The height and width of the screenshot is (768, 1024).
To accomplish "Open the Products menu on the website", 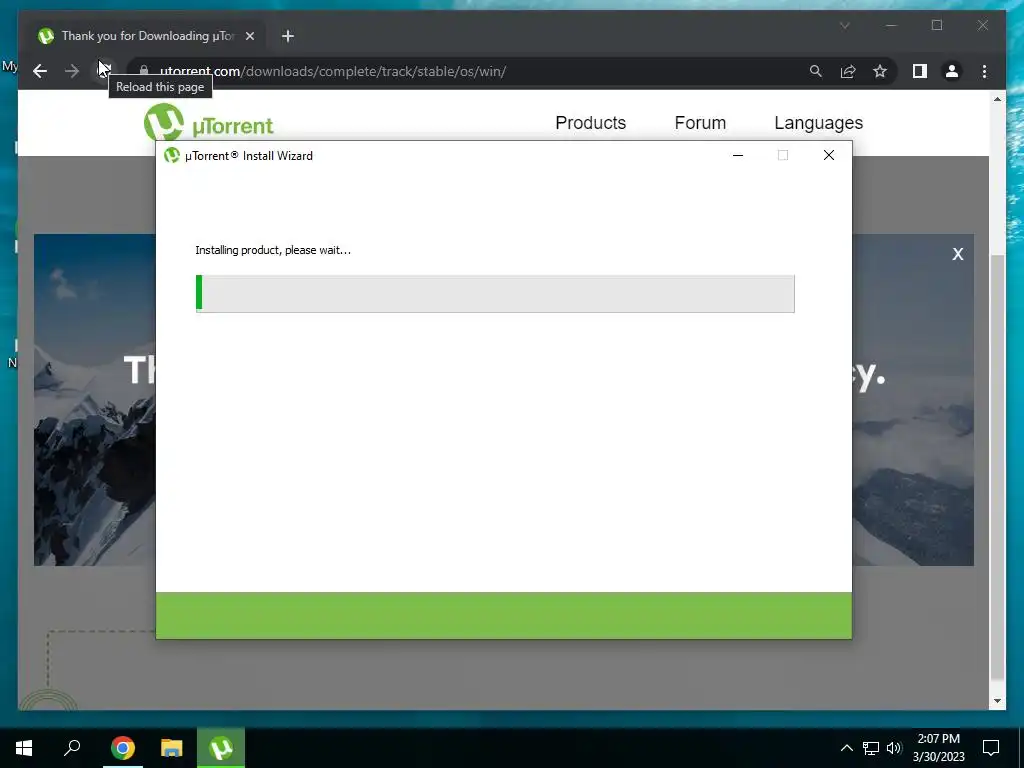I will point(590,123).
